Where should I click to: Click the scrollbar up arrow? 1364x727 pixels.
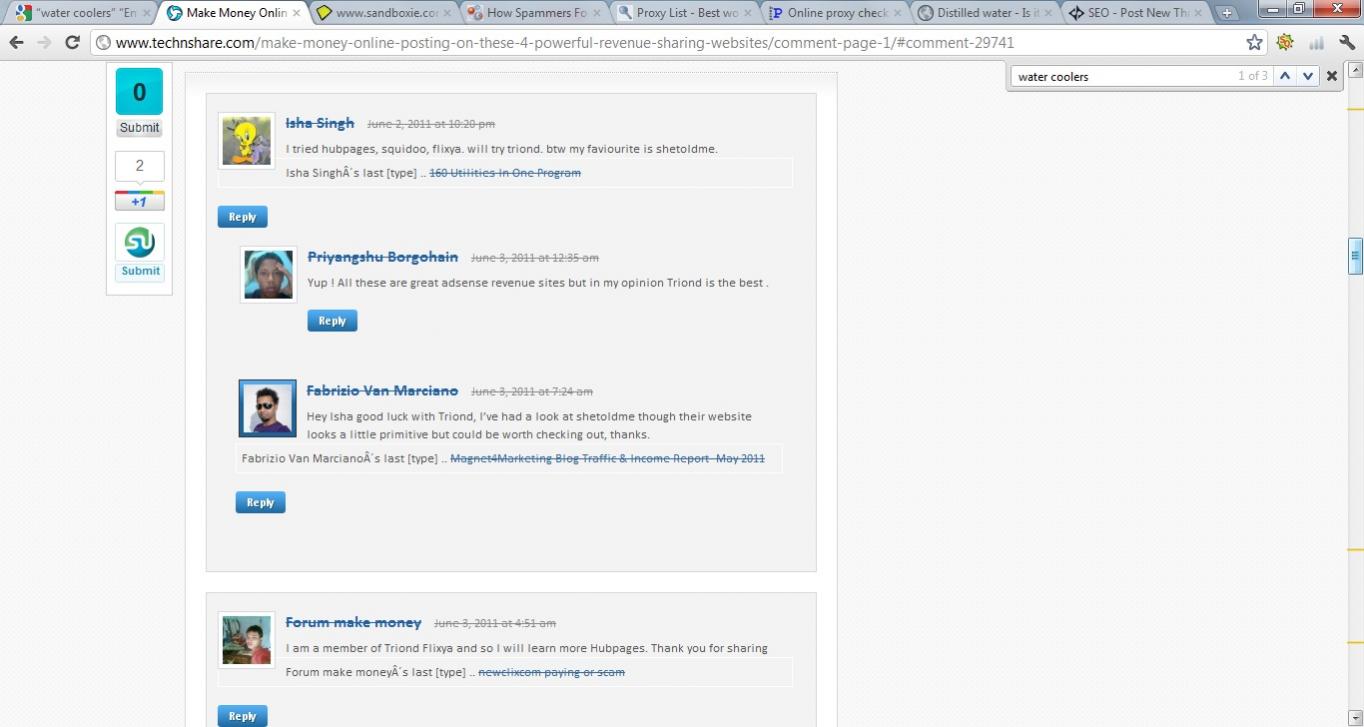coord(1355,70)
